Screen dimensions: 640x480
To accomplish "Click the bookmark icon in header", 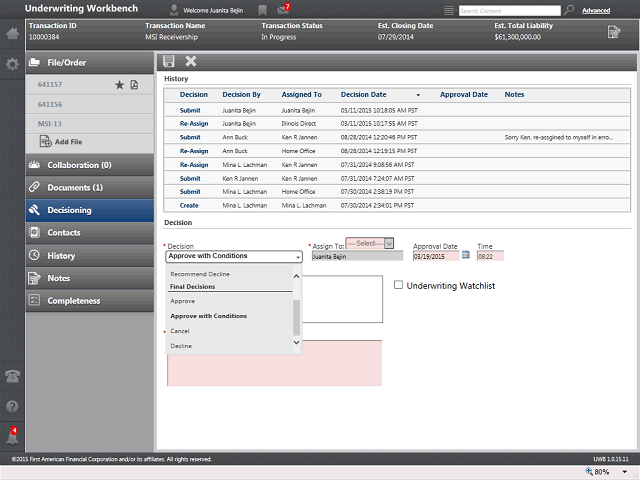I will [x=262, y=10].
